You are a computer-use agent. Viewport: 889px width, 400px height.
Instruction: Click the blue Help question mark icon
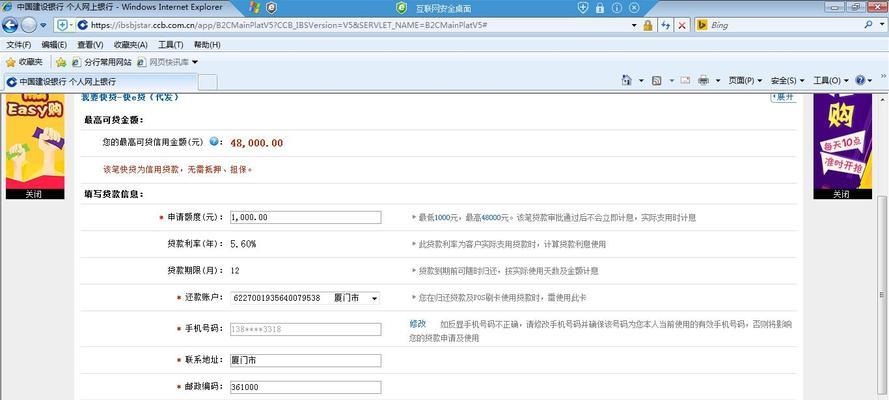click(860, 80)
